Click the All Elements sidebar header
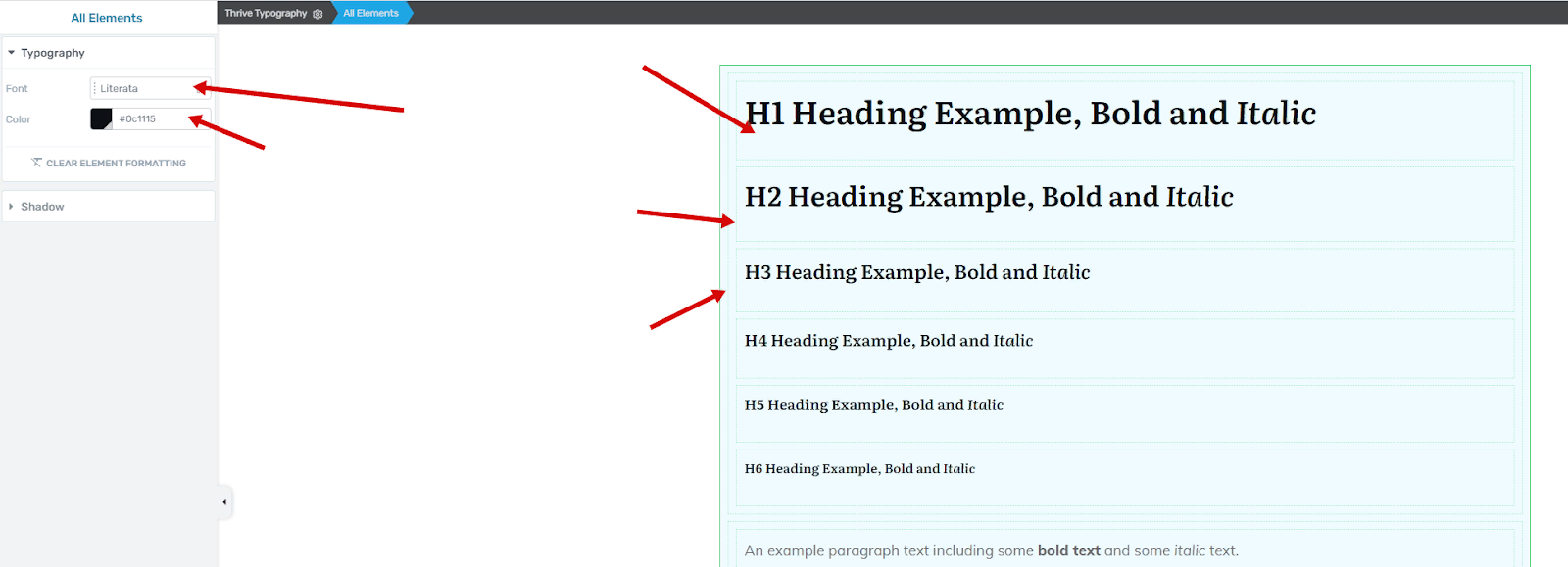The height and width of the screenshot is (567, 1568). coord(107,18)
